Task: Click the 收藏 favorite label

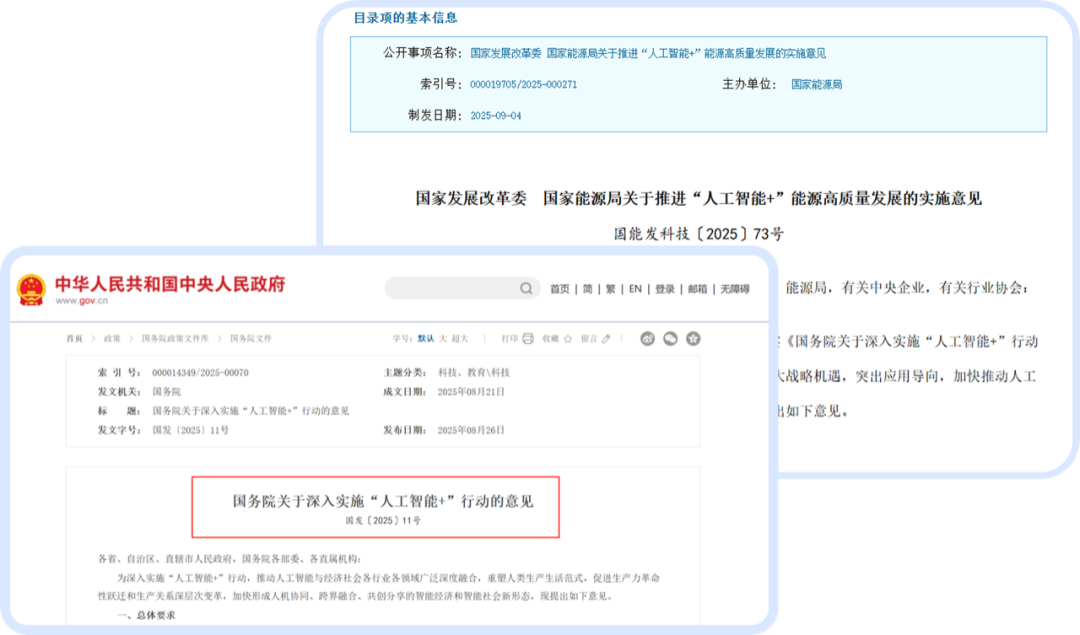Action: (x=550, y=339)
